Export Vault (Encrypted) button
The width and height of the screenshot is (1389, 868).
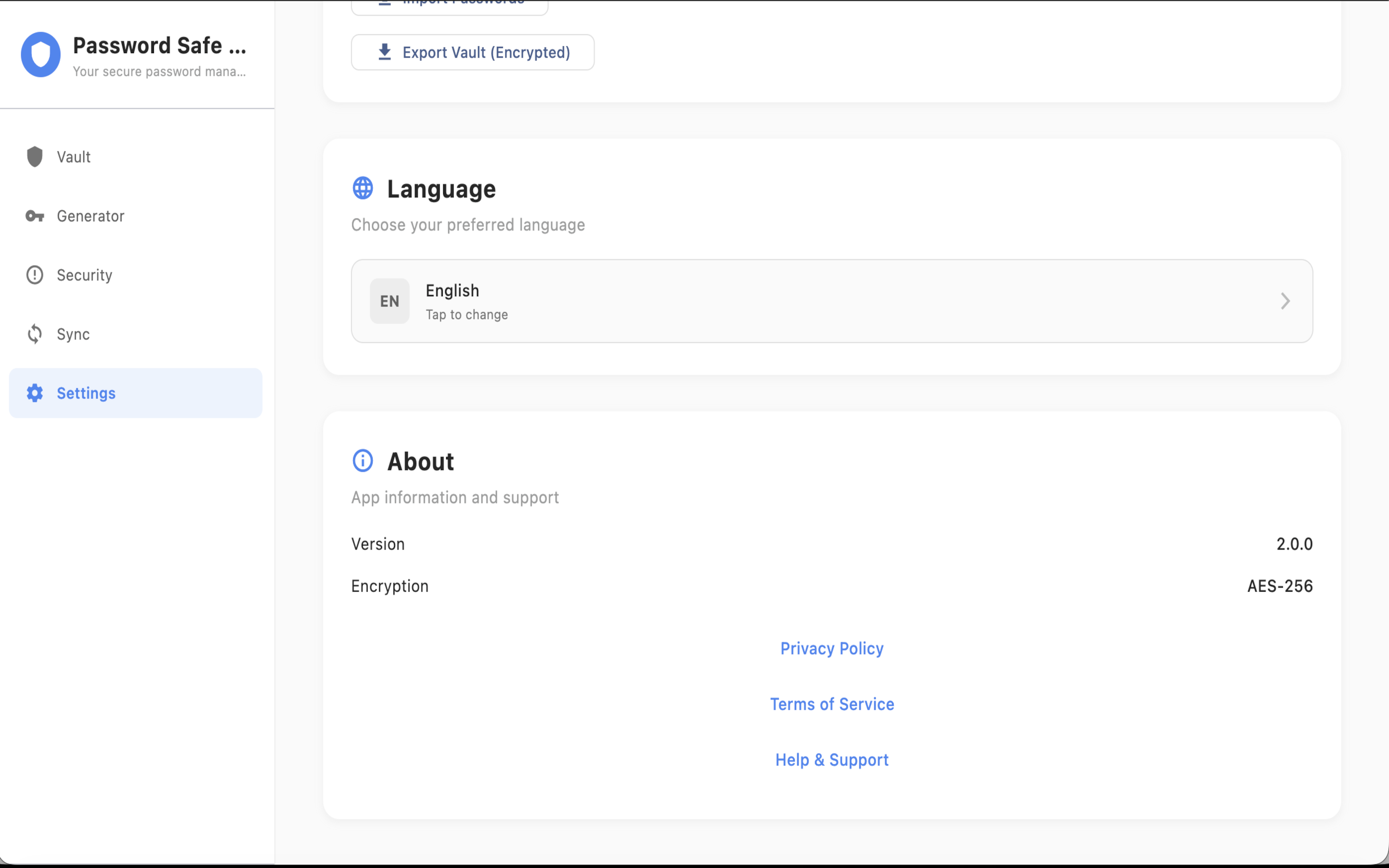[x=472, y=52]
